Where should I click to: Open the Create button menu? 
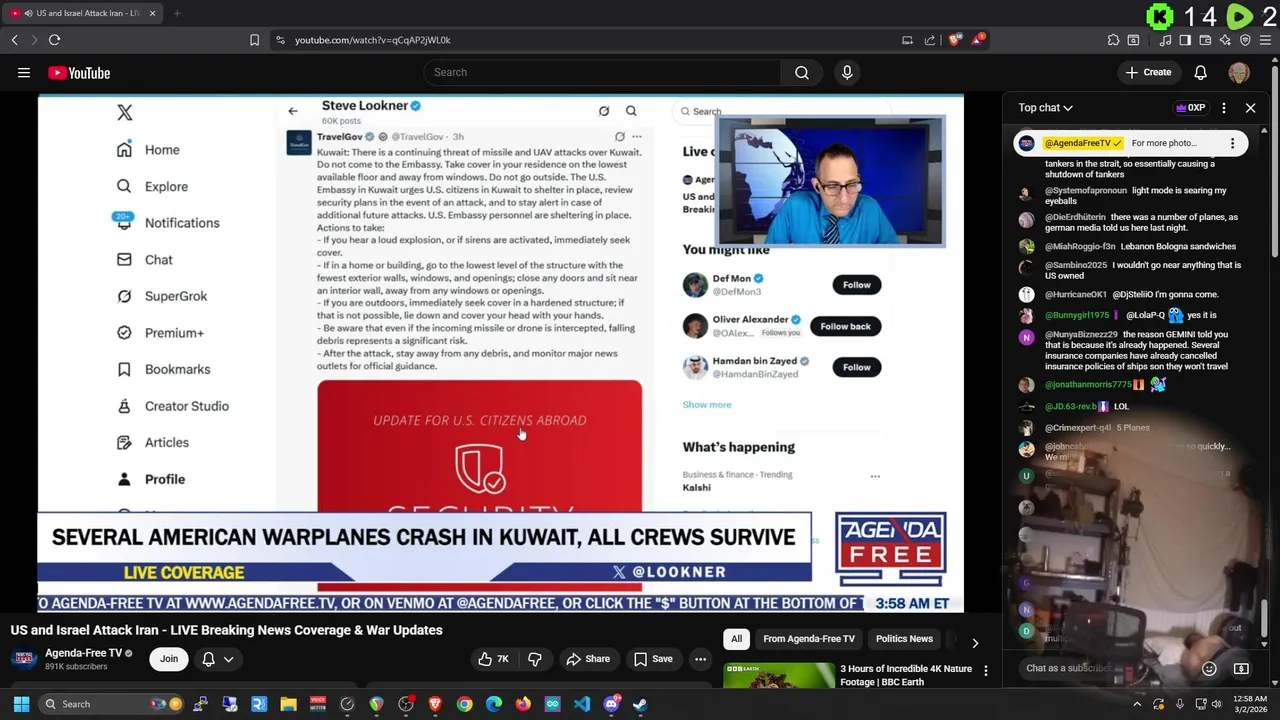click(x=1148, y=72)
